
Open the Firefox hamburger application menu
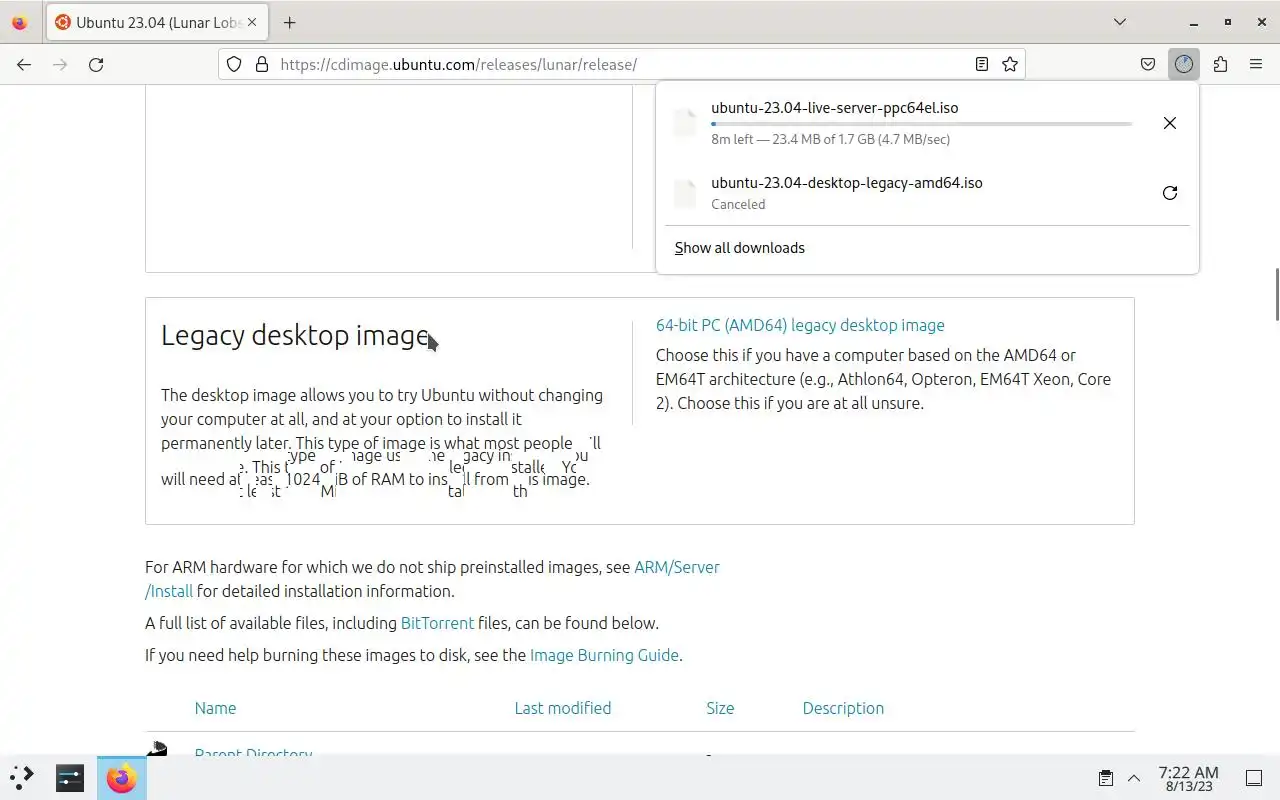tap(1256, 64)
